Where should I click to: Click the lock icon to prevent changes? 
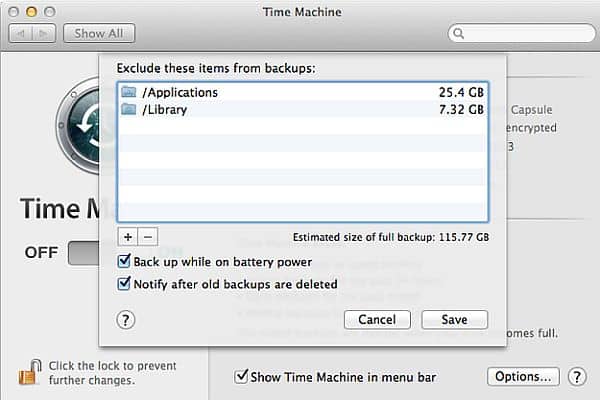(x=29, y=372)
